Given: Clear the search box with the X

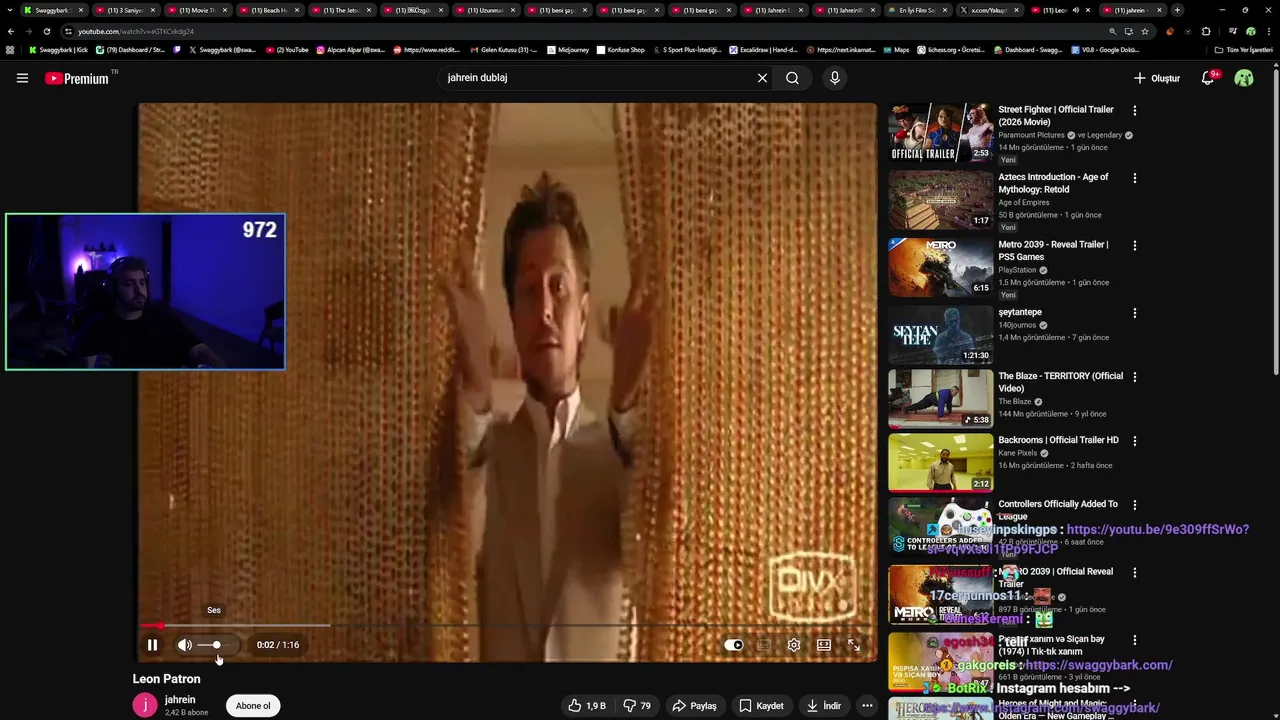Looking at the screenshot, I should point(762,78).
